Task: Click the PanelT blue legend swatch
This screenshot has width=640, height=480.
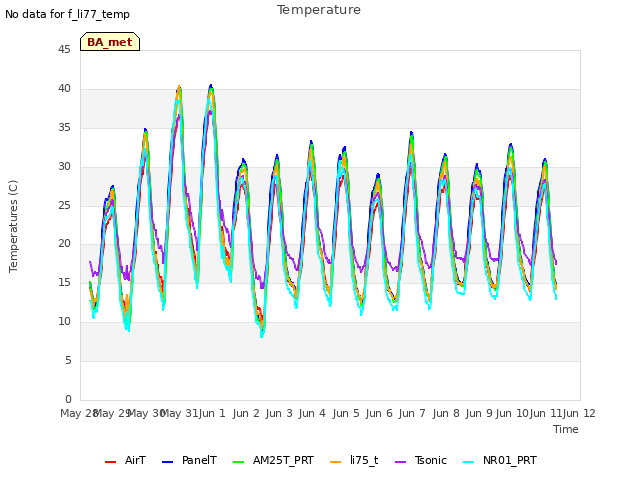Action: point(167,462)
